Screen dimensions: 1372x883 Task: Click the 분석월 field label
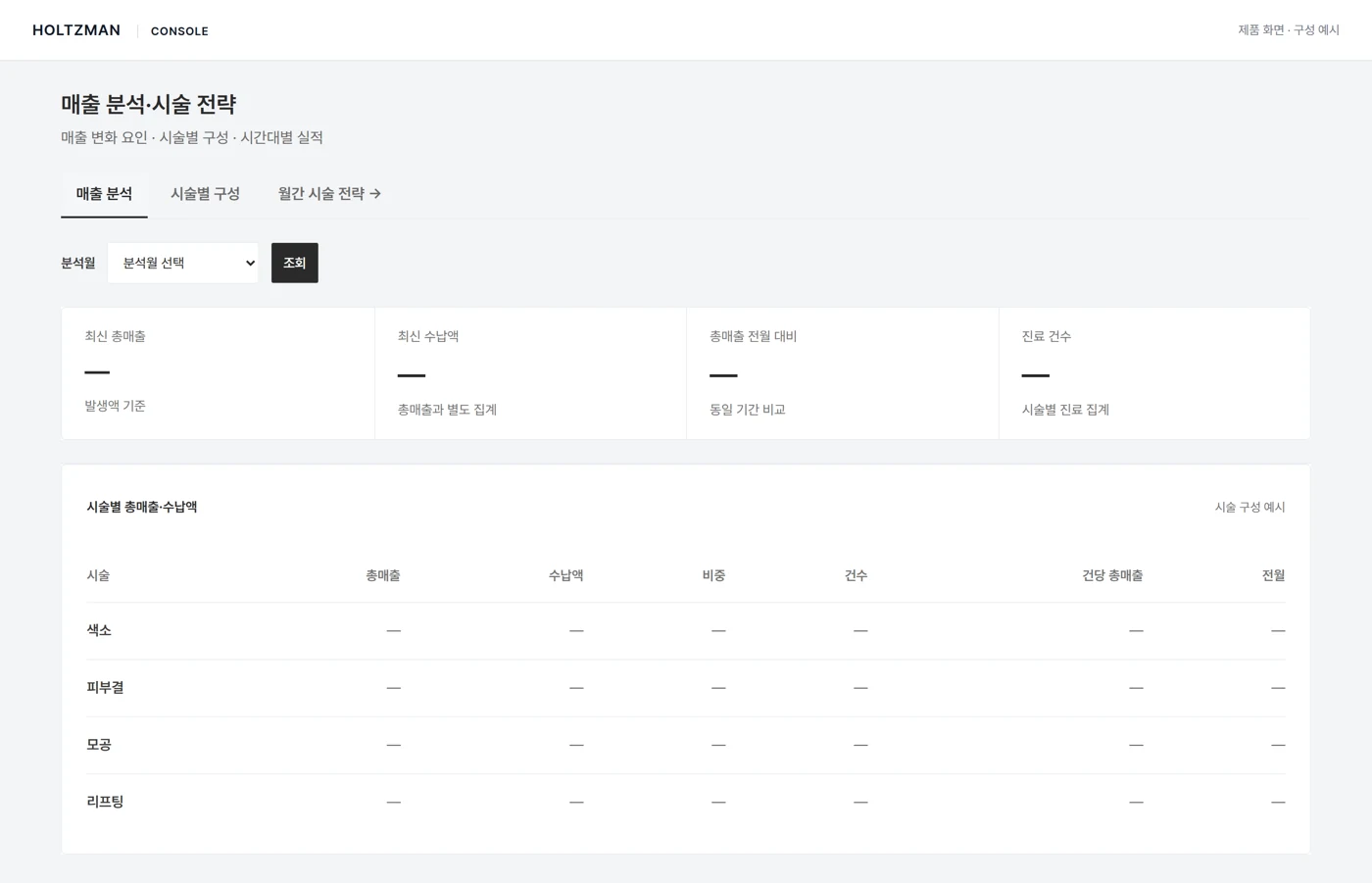pos(78,263)
